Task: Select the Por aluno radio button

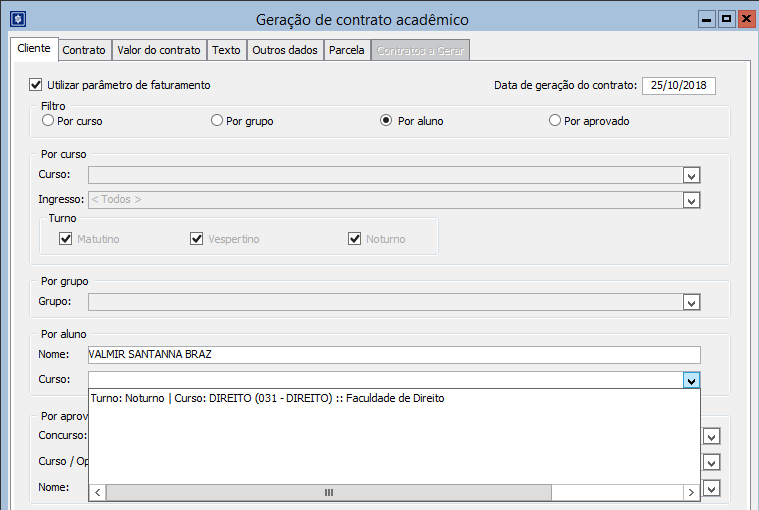Action: [386, 121]
